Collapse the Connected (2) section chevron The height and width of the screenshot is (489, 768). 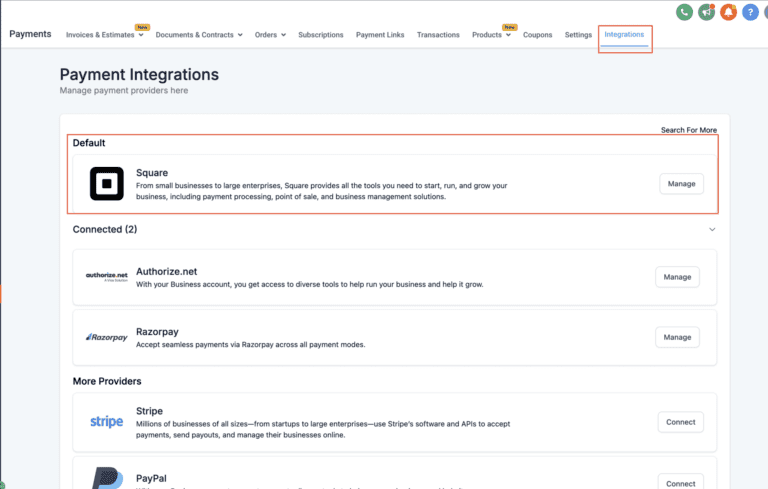tap(712, 229)
